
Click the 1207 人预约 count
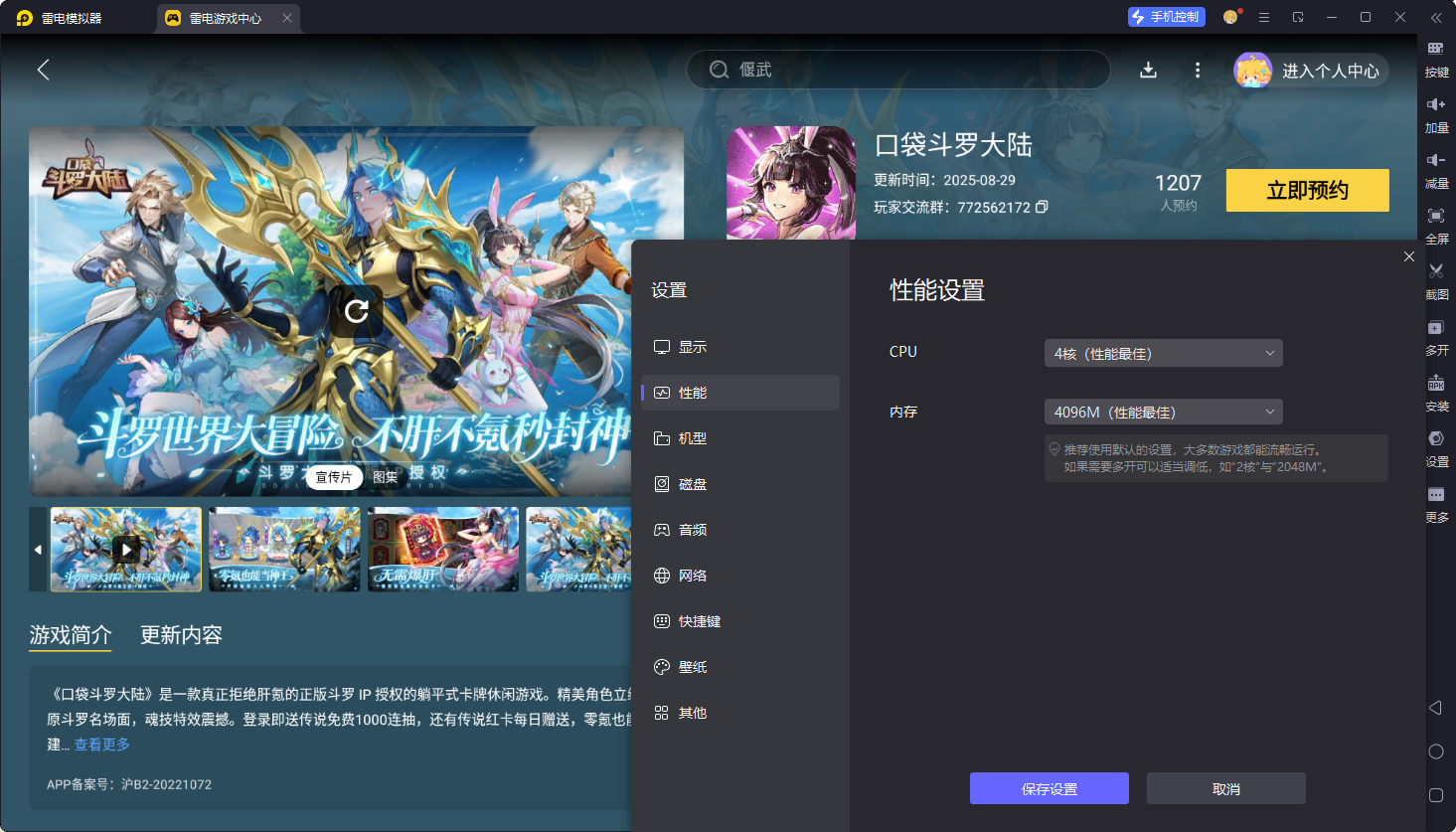coord(1178,191)
